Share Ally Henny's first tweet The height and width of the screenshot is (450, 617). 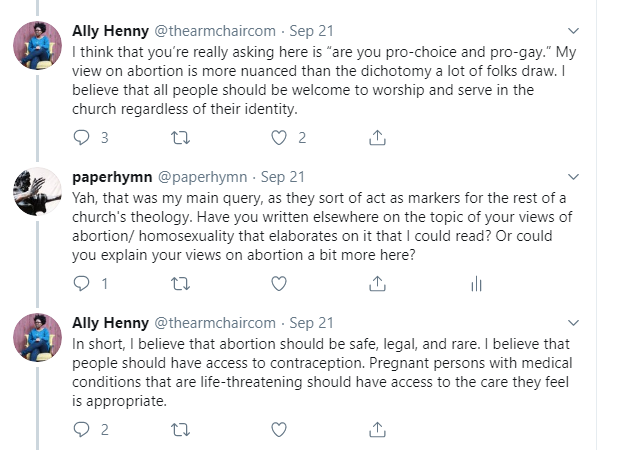(378, 137)
